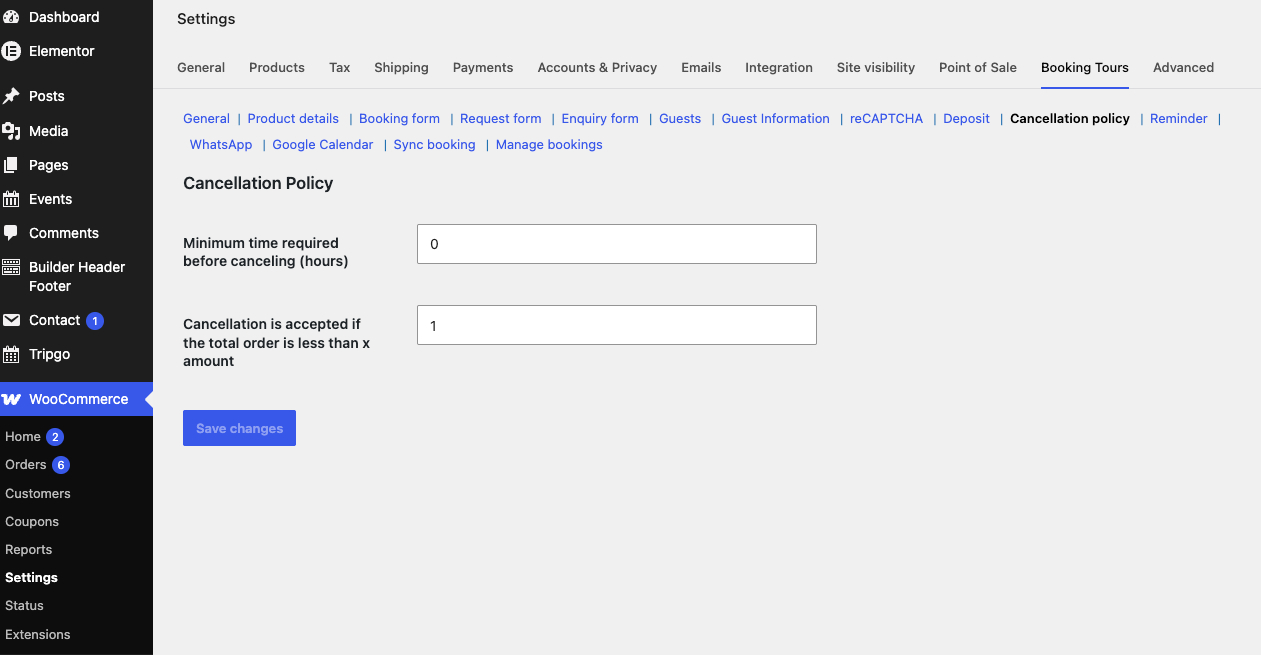Click the Home count badge

coord(55,437)
